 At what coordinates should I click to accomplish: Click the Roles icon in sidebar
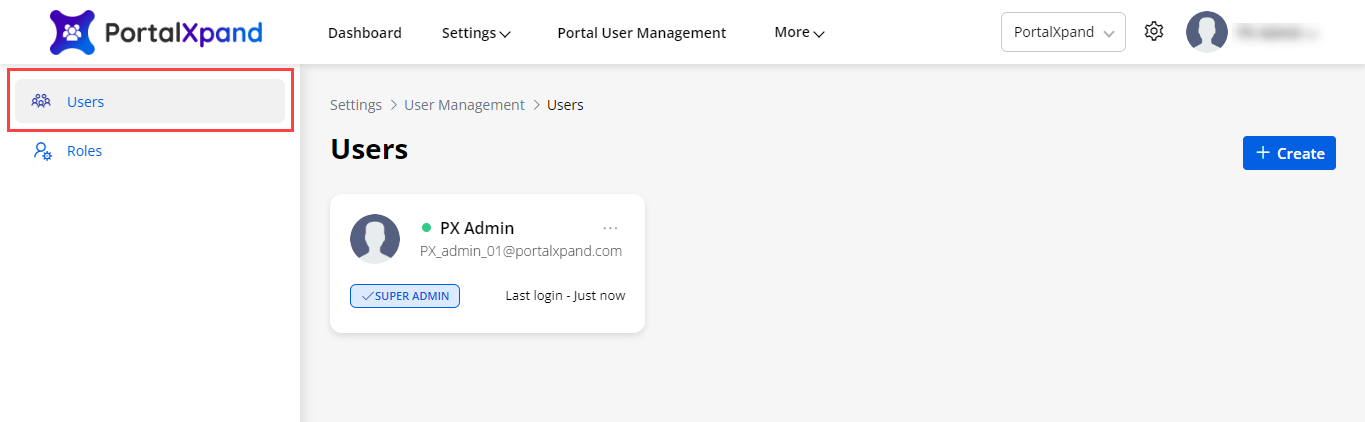(42, 151)
